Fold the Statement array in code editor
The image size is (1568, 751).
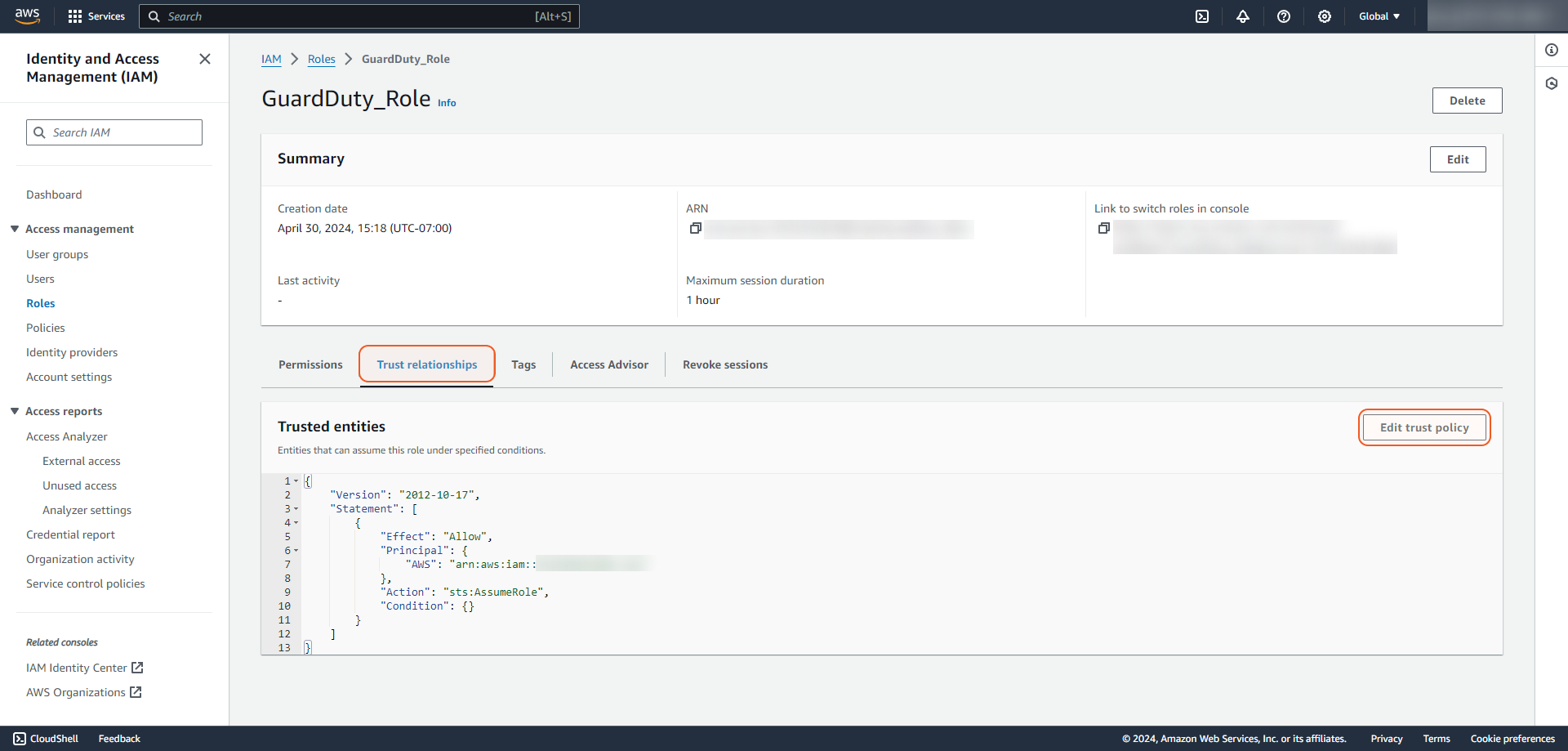point(296,509)
